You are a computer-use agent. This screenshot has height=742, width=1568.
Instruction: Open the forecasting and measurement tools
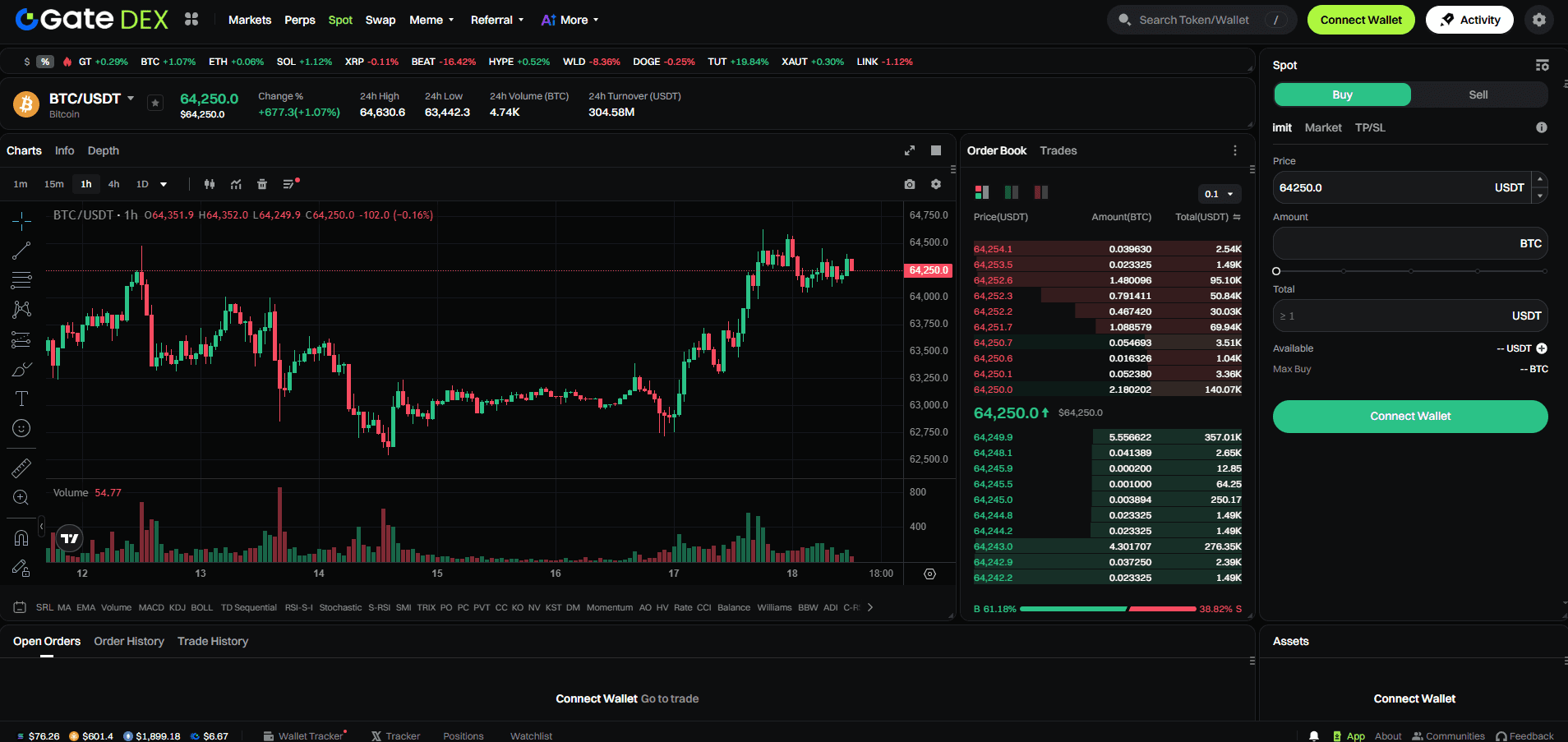[x=21, y=339]
